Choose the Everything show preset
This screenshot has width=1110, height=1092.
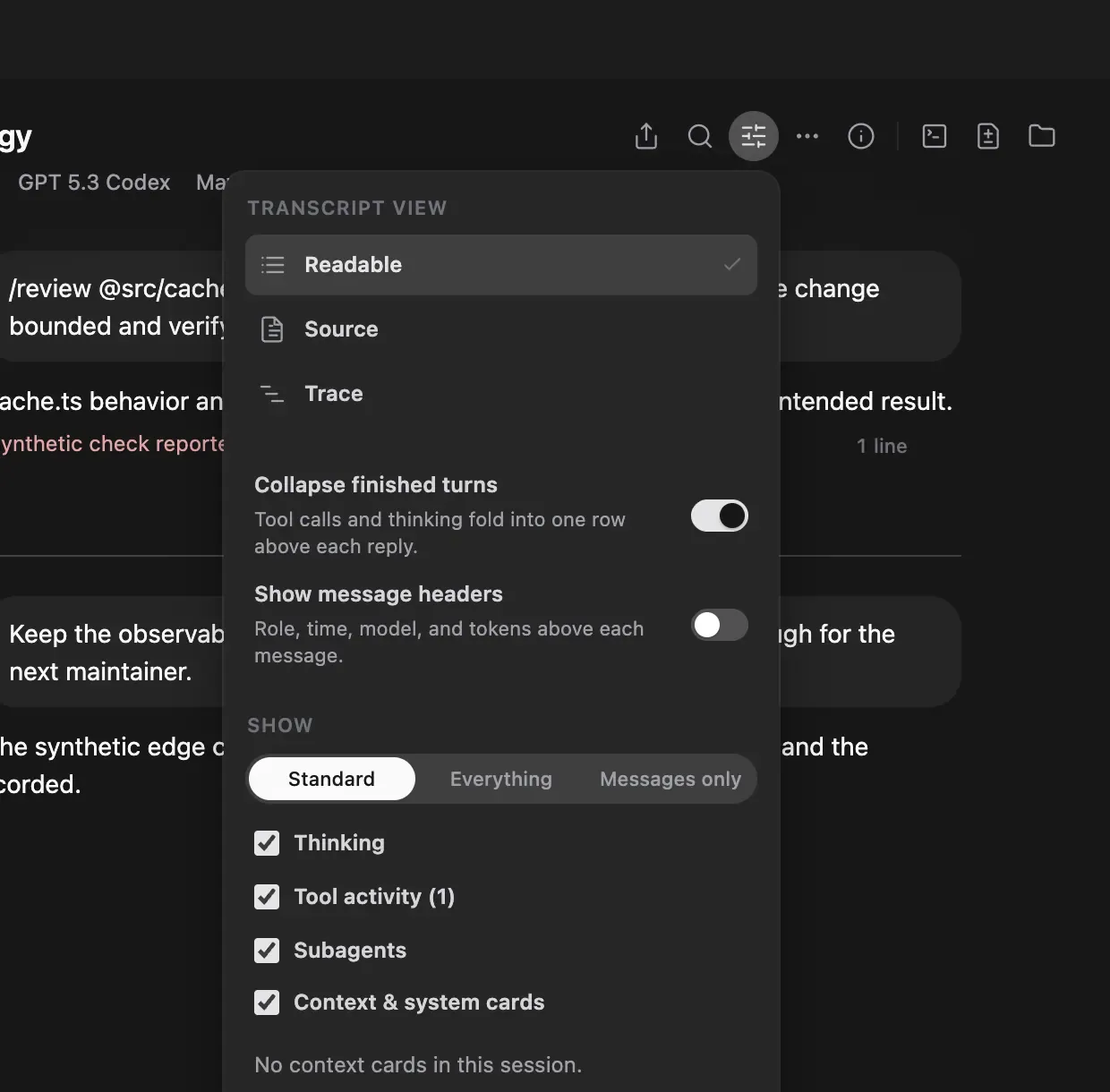pyautogui.click(x=501, y=779)
